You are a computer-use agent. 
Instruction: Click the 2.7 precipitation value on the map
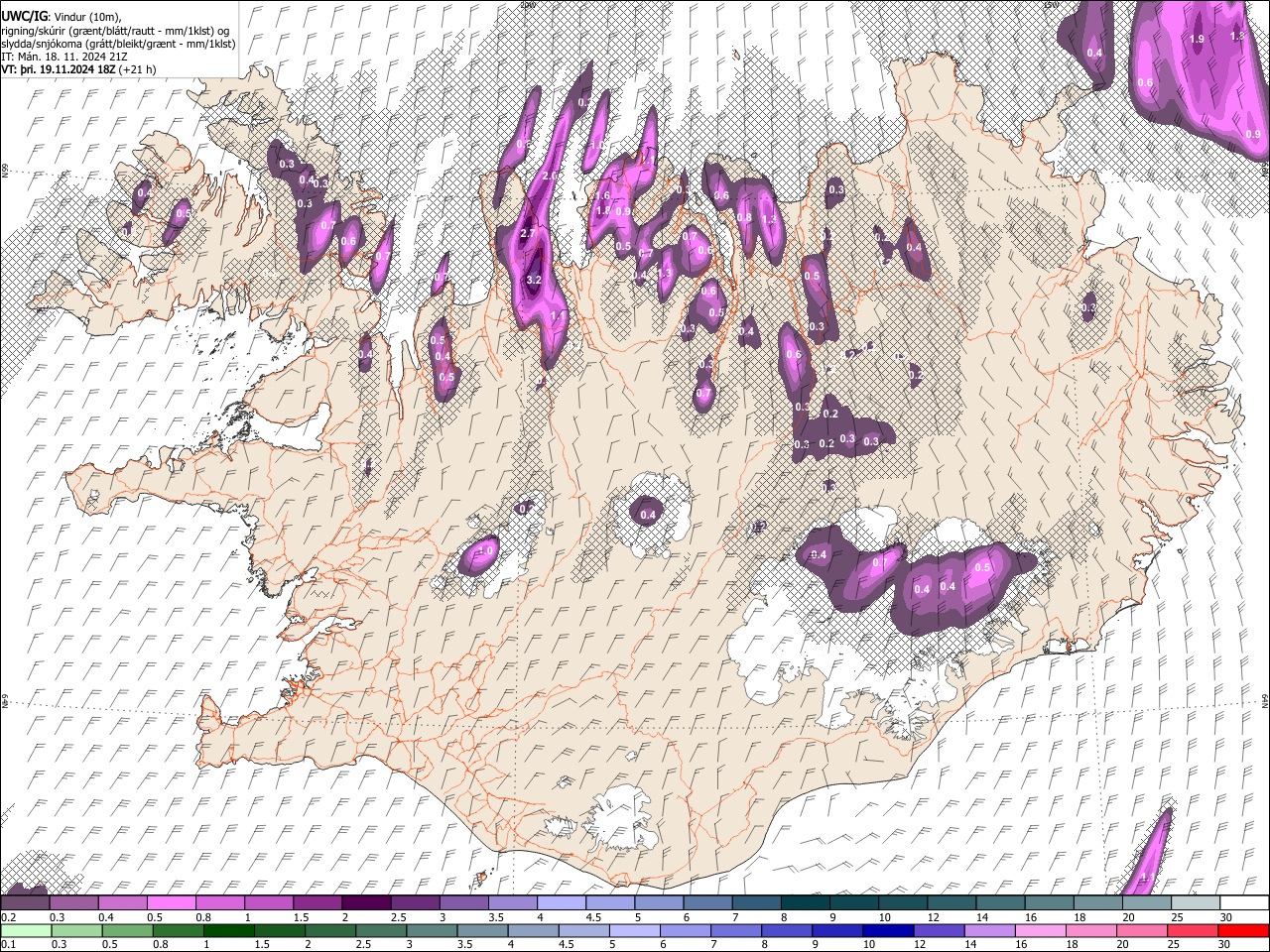click(528, 233)
